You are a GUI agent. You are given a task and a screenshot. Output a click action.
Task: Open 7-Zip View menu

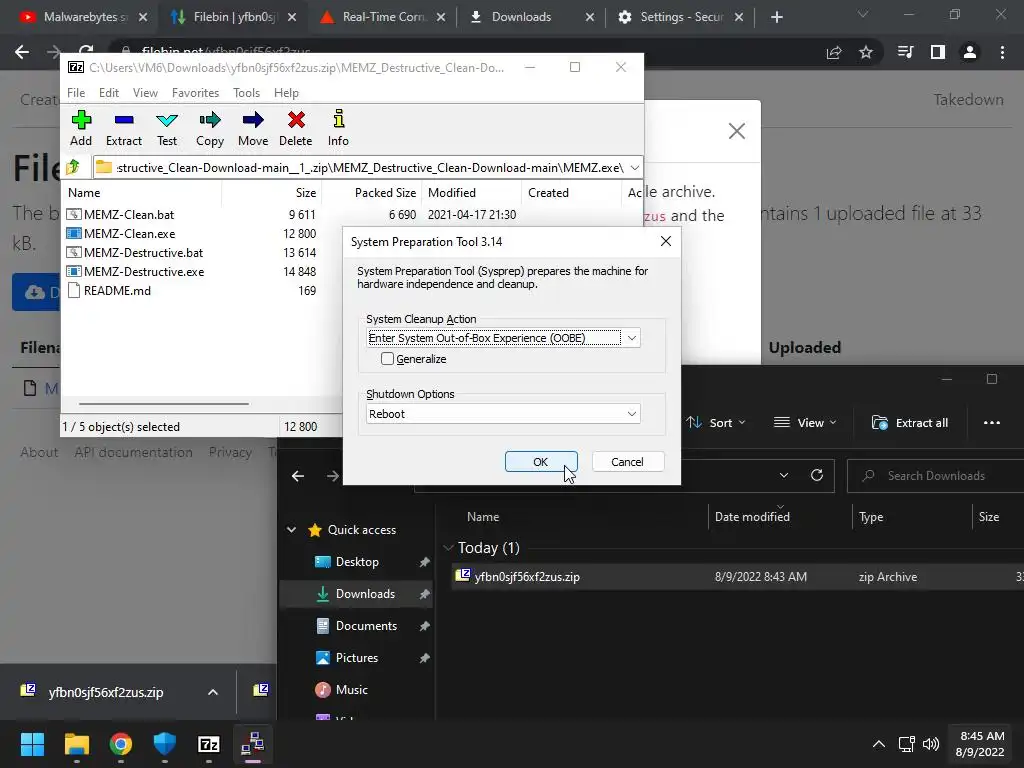point(145,93)
